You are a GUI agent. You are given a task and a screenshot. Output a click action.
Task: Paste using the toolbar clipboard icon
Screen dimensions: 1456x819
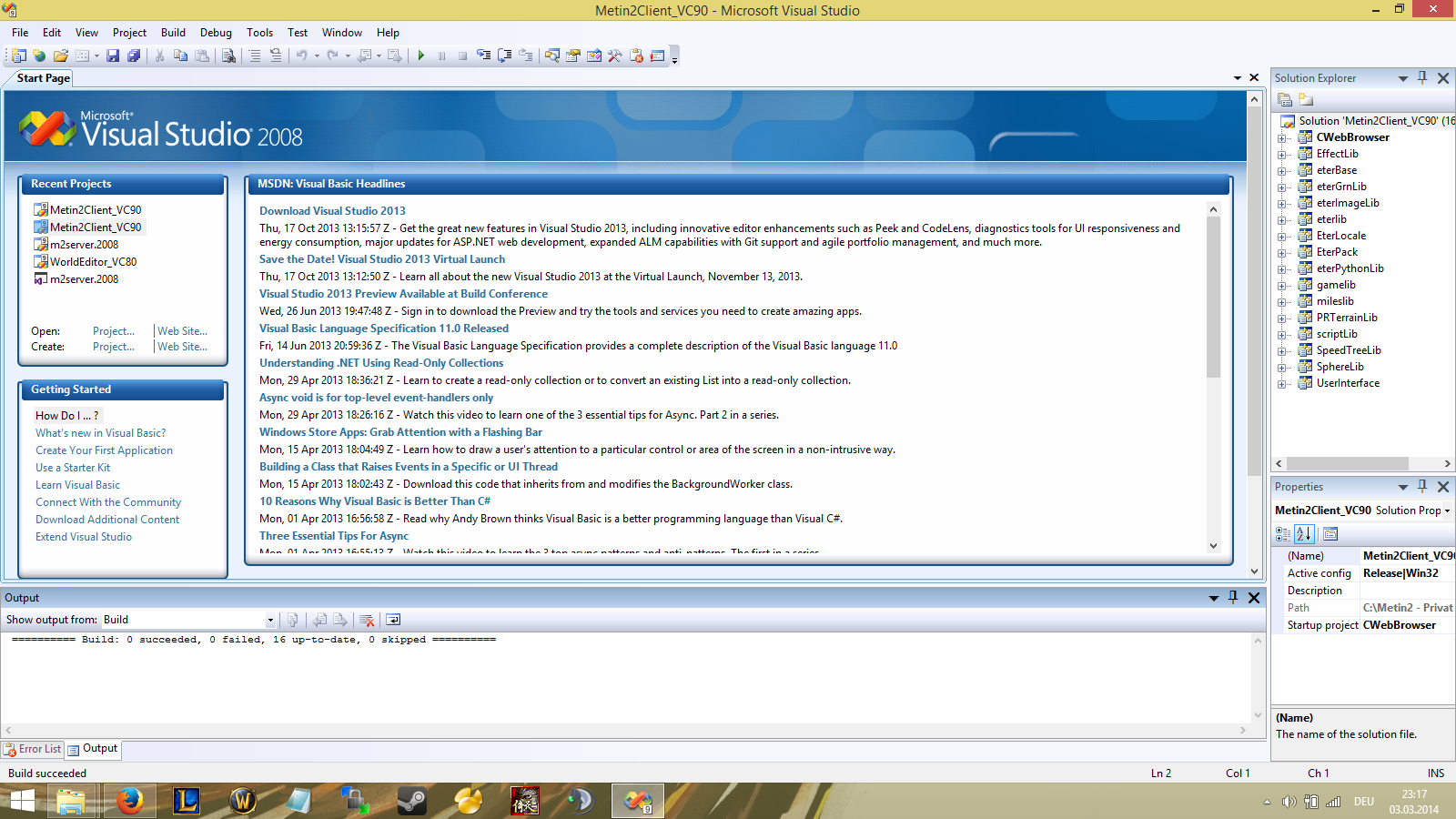point(202,56)
